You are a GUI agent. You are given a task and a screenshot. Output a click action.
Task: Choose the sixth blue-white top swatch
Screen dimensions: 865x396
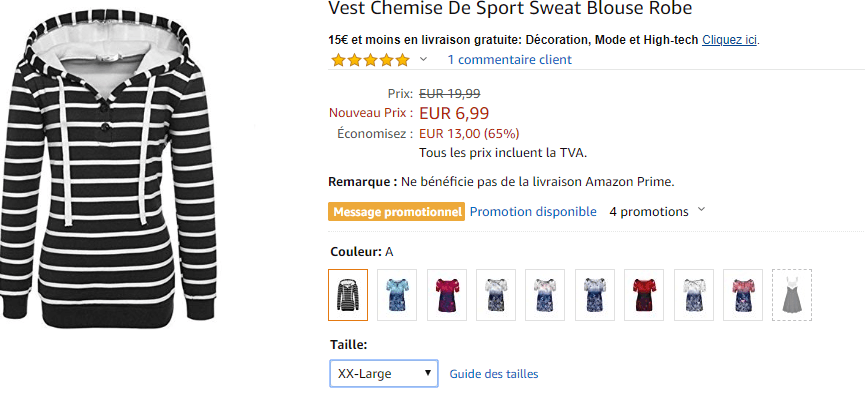[x=595, y=295]
